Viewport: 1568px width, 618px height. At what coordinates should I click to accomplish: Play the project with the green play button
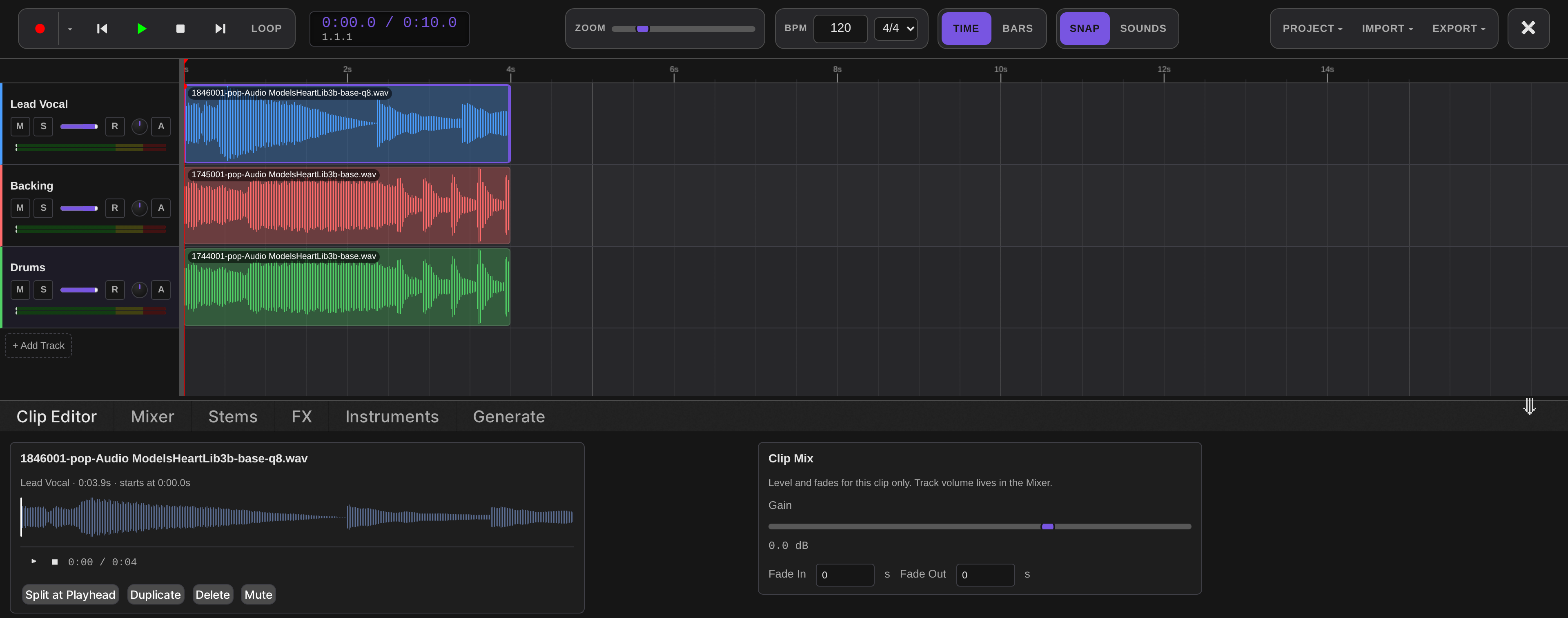(141, 29)
